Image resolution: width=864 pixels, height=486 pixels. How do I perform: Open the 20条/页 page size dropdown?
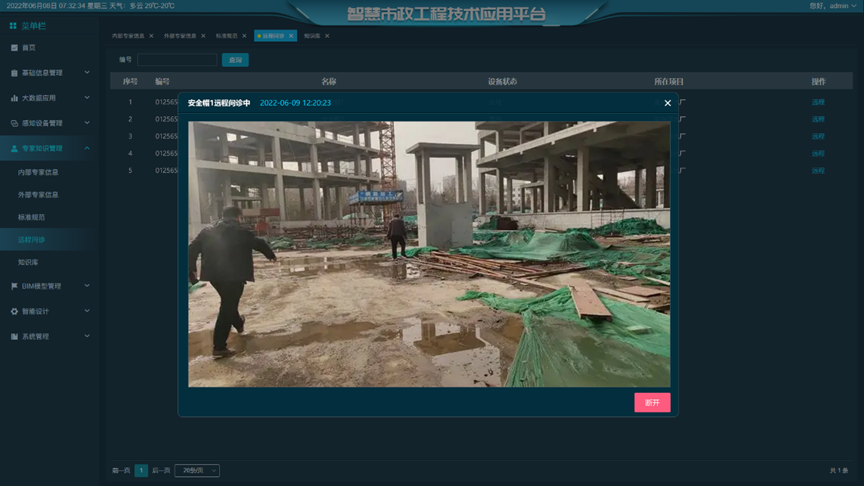pos(197,470)
